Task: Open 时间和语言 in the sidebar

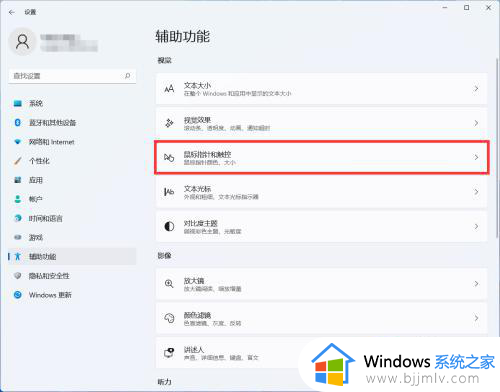Action: (72, 218)
